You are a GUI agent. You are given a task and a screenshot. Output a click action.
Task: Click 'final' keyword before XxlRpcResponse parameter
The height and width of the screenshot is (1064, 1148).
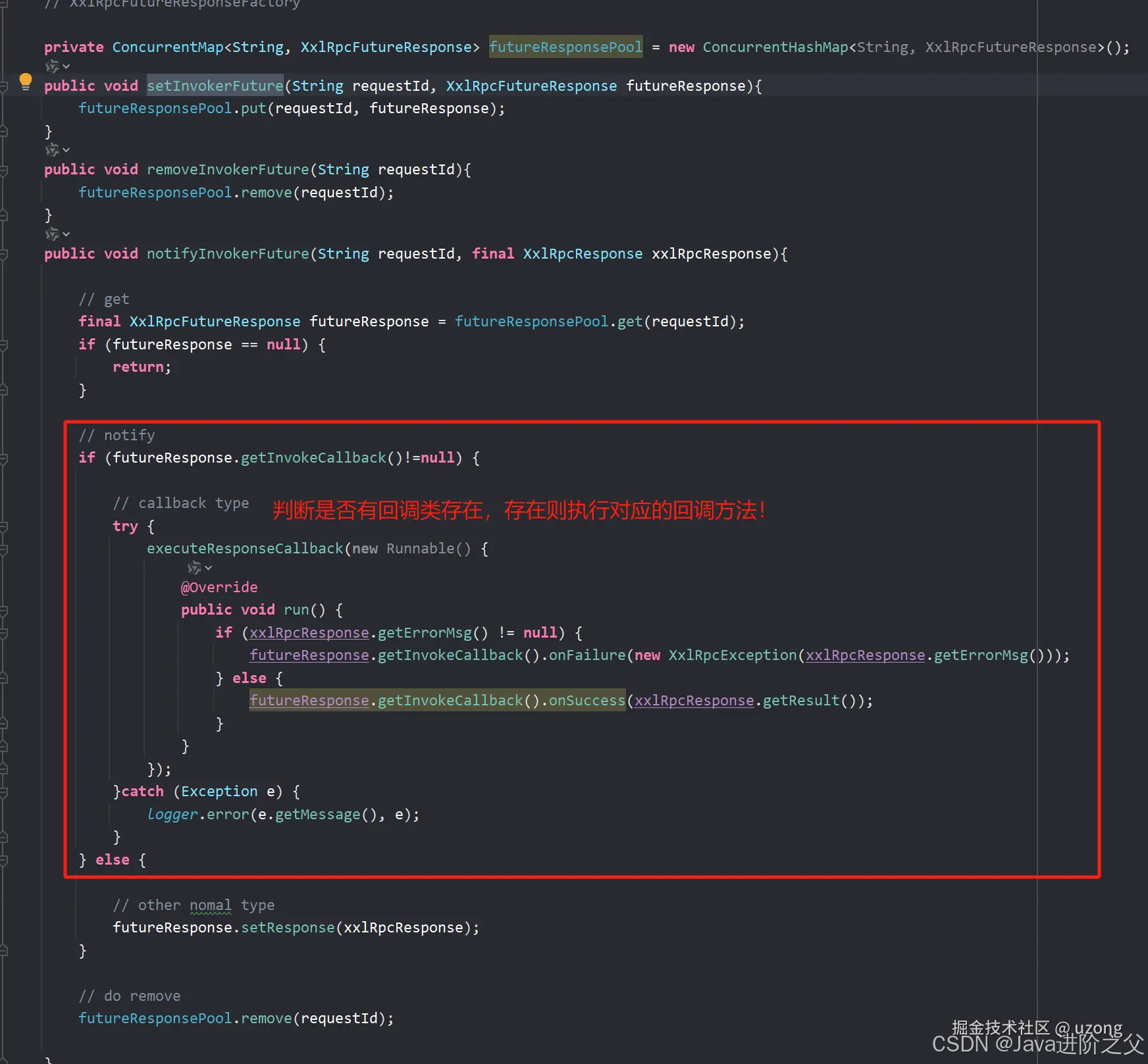[493, 253]
